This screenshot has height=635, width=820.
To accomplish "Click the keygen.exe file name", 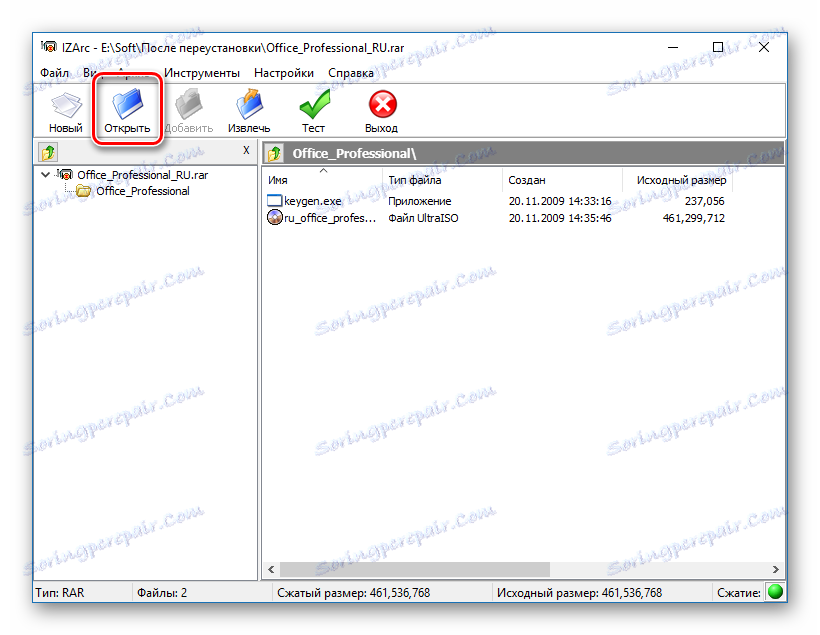I will (x=313, y=201).
